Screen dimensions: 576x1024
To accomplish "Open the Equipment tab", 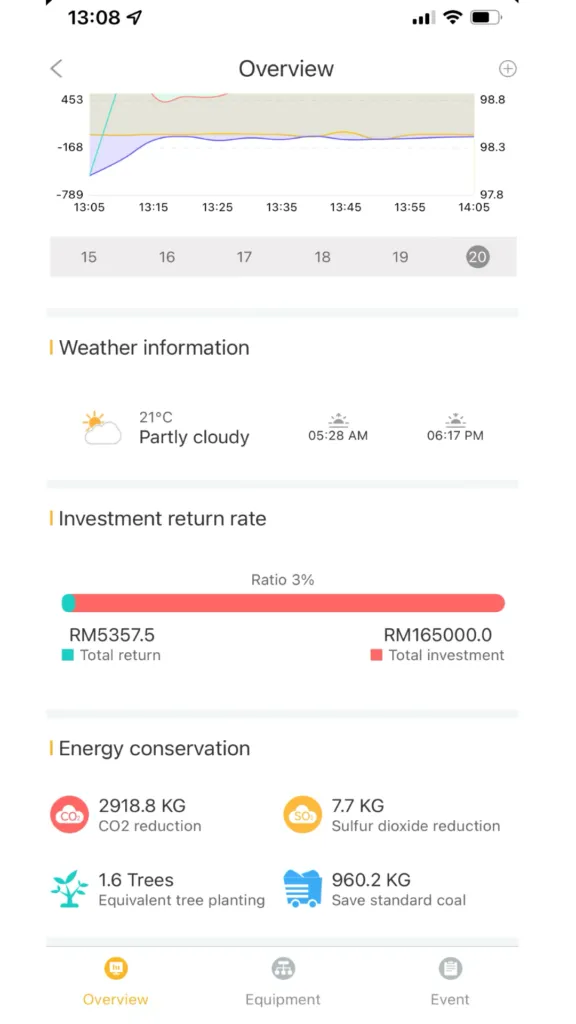I will pos(283,983).
